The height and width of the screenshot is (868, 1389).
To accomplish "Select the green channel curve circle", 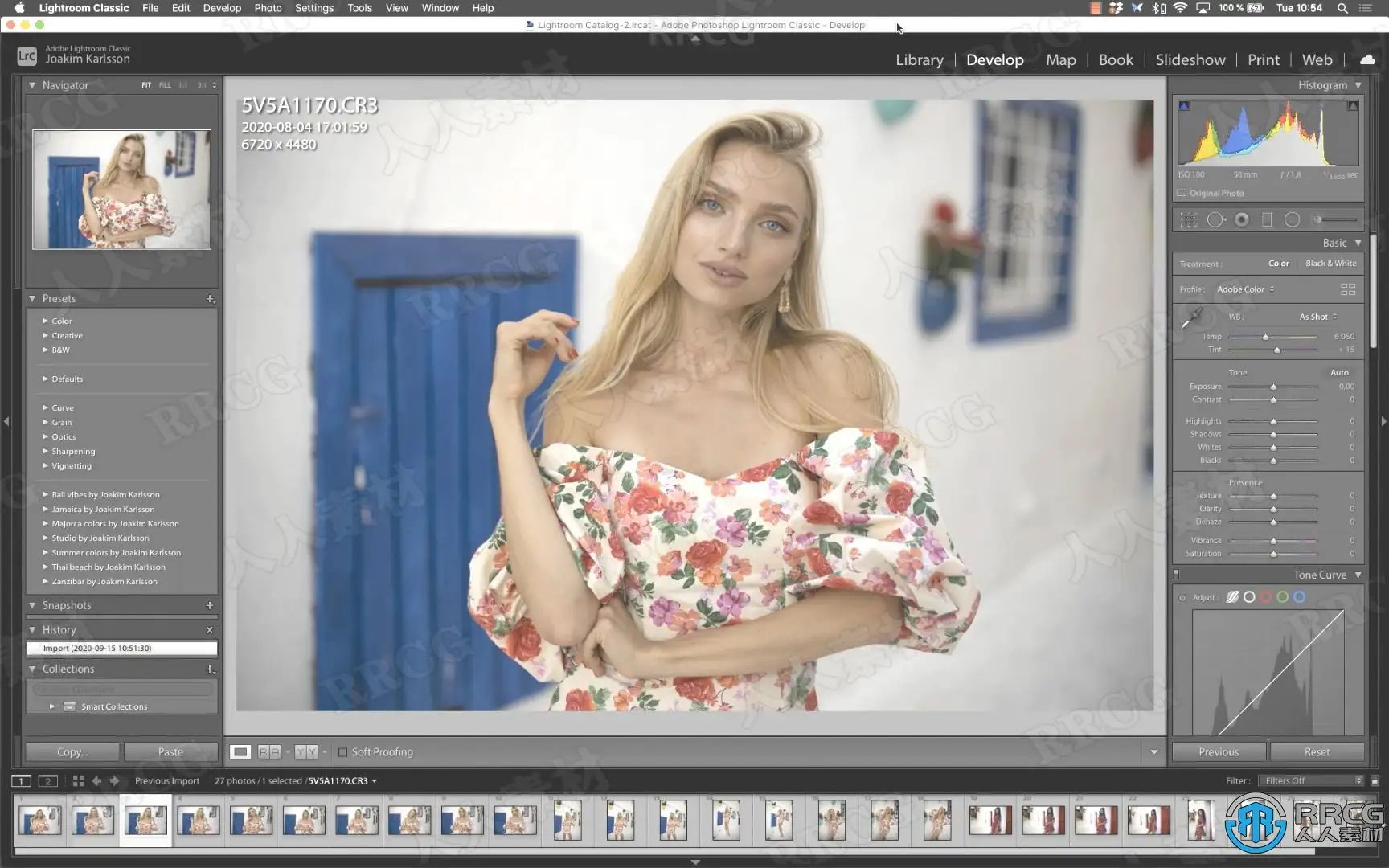I will point(1283,597).
